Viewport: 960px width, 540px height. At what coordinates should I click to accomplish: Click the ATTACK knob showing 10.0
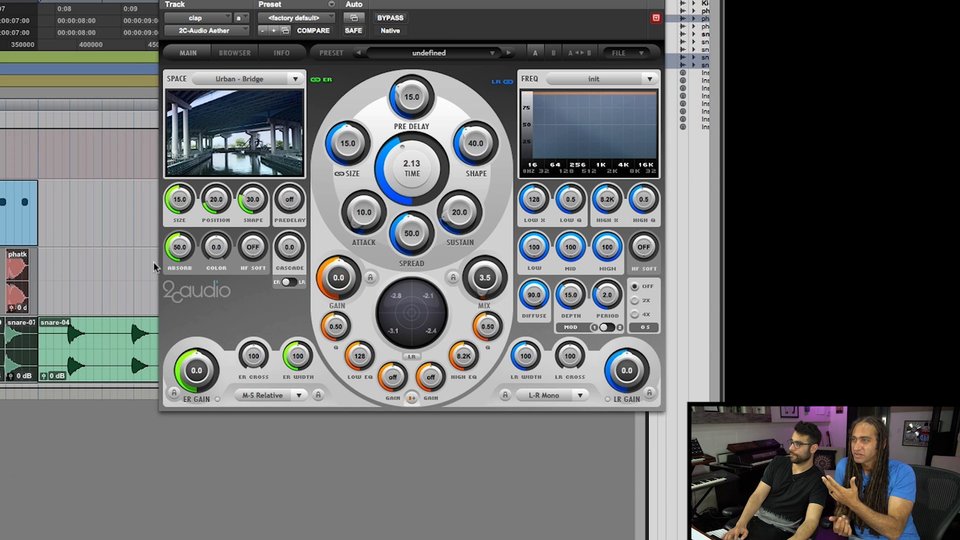[364, 212]
